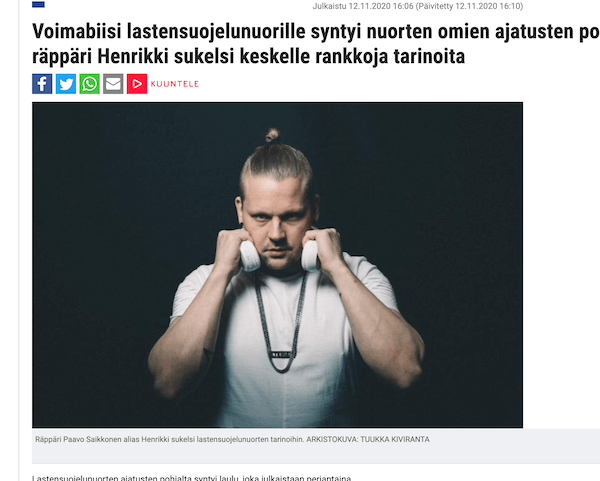Click the lead paragraph starting with Lastensuojelunuorten
Viewport: 600px width, 481px height.
point(191,478)
